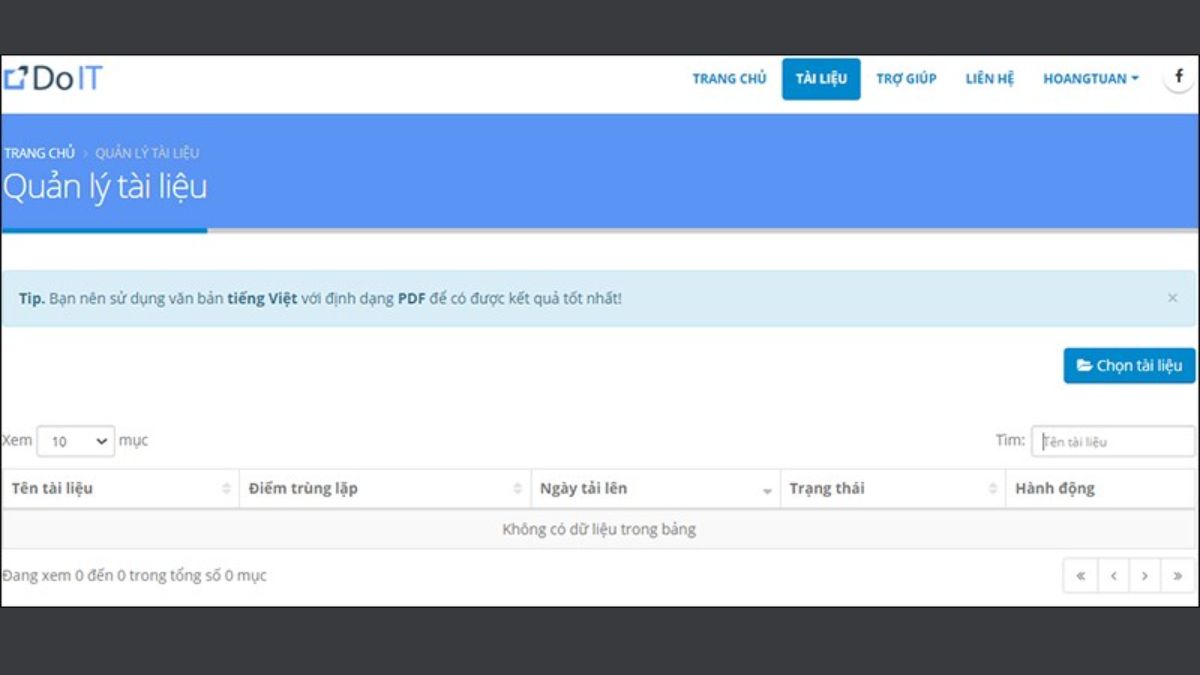Dismiss the PDF tip with the × icon

[1172, 297]
